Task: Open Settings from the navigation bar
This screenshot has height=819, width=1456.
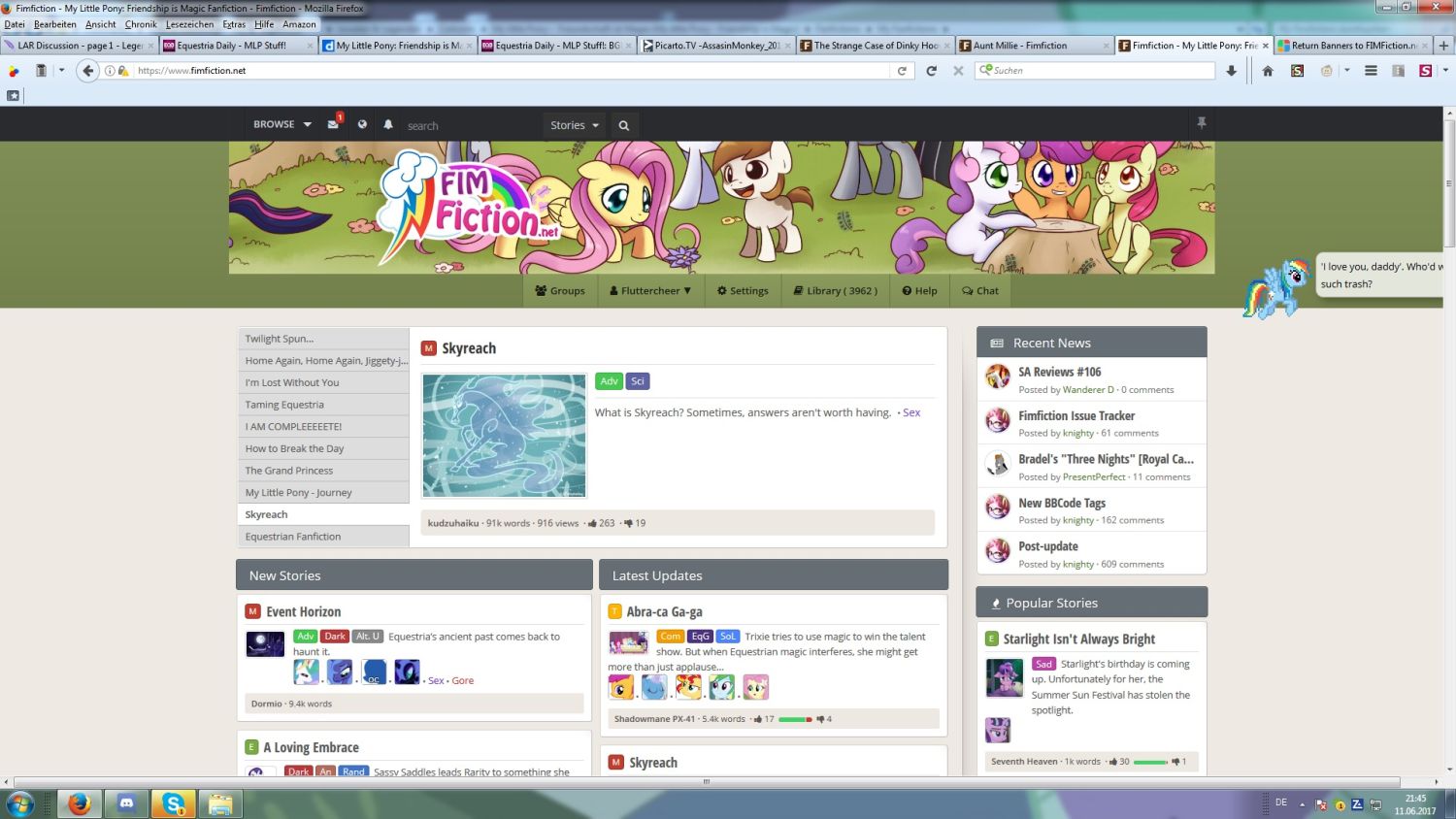Action: point(743,290)
